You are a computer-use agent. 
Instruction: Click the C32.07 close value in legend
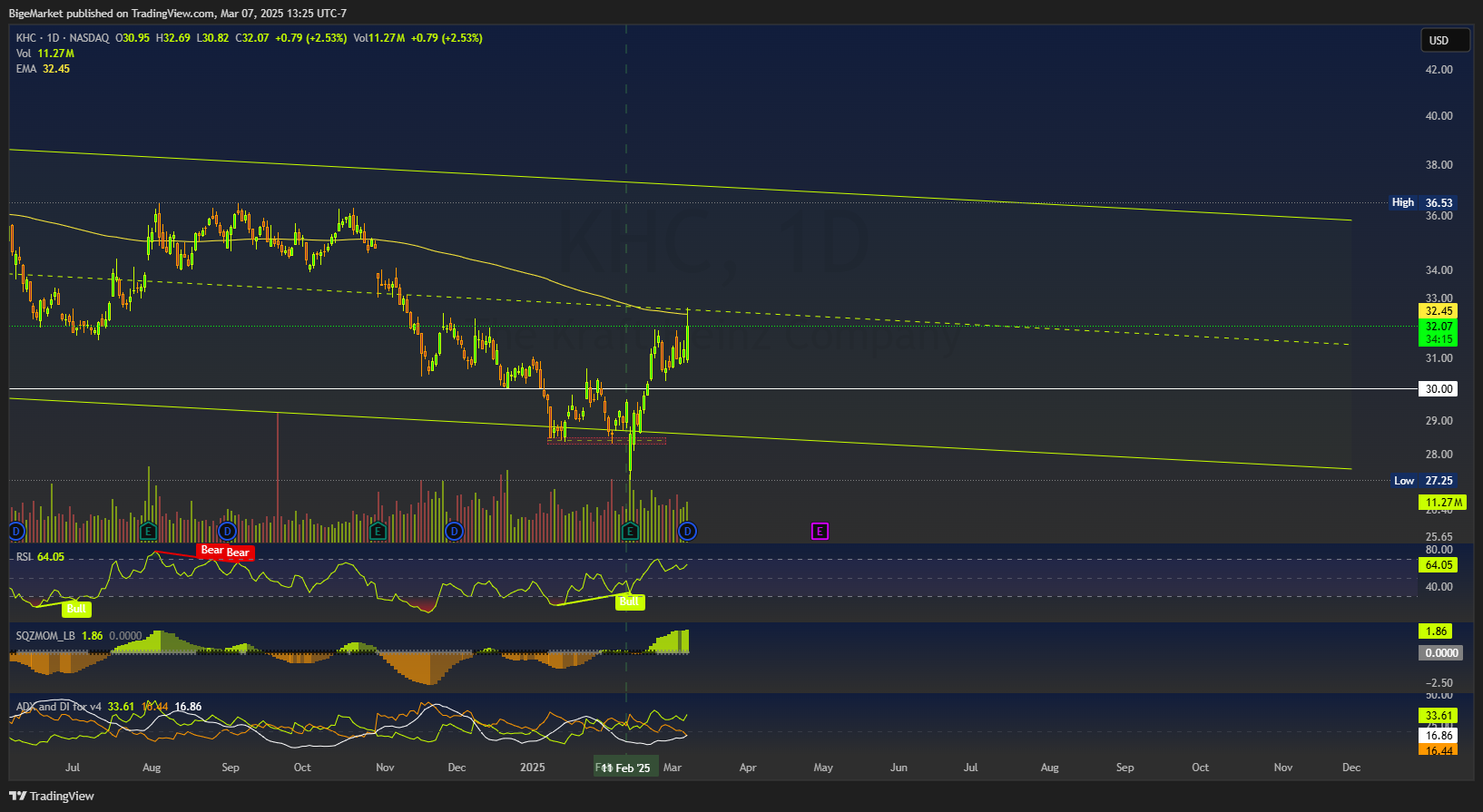click(252, 38)
